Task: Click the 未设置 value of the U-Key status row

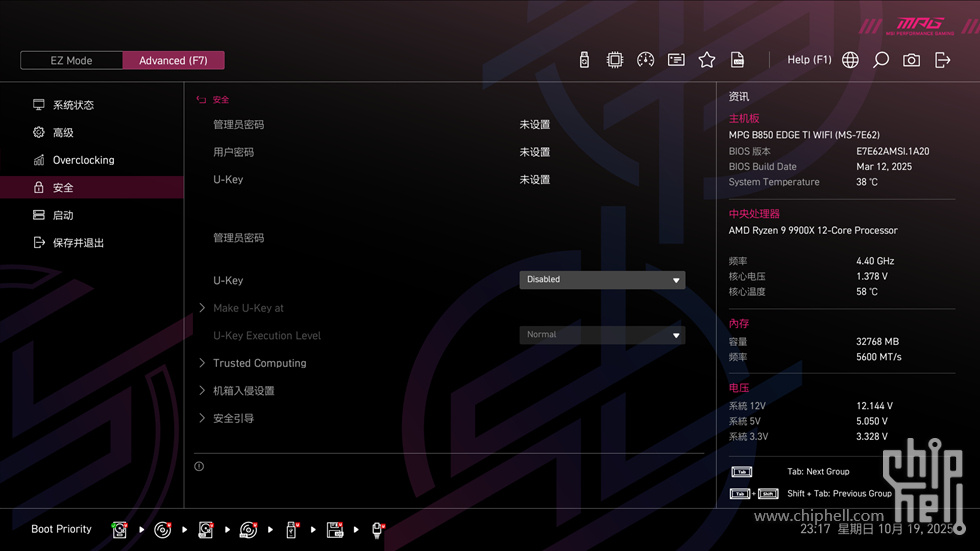Action: [x=534, y=179]
